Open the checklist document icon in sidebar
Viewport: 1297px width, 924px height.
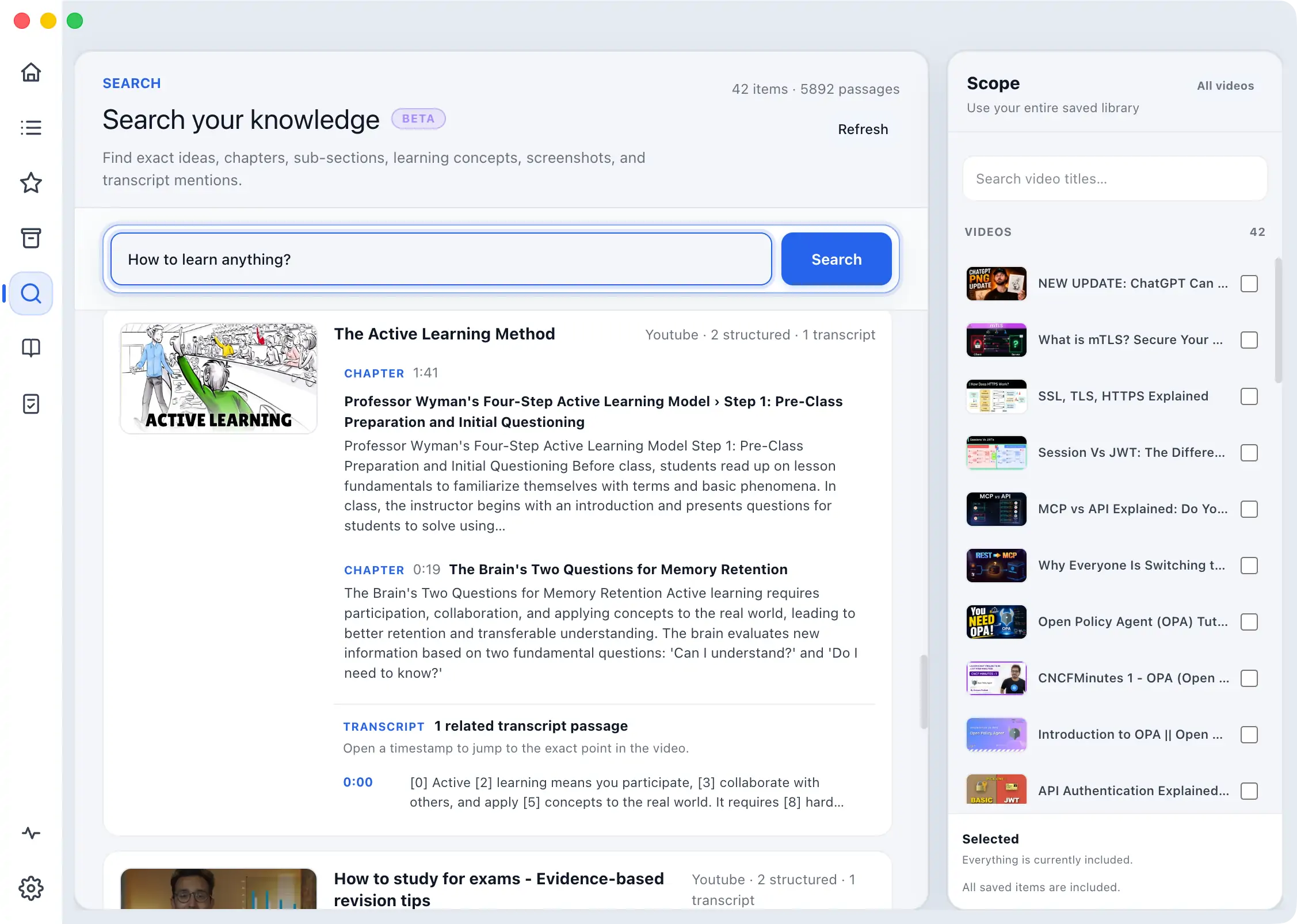click(31, 404)
